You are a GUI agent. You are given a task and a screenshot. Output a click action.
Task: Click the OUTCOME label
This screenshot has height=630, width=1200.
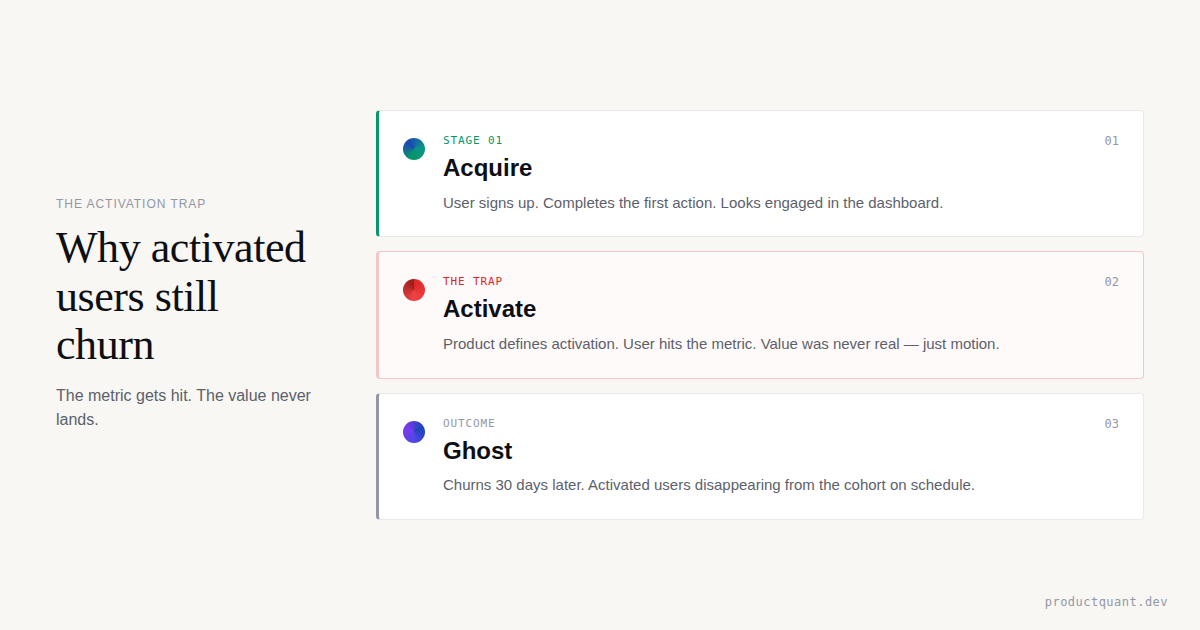[469, 423]
